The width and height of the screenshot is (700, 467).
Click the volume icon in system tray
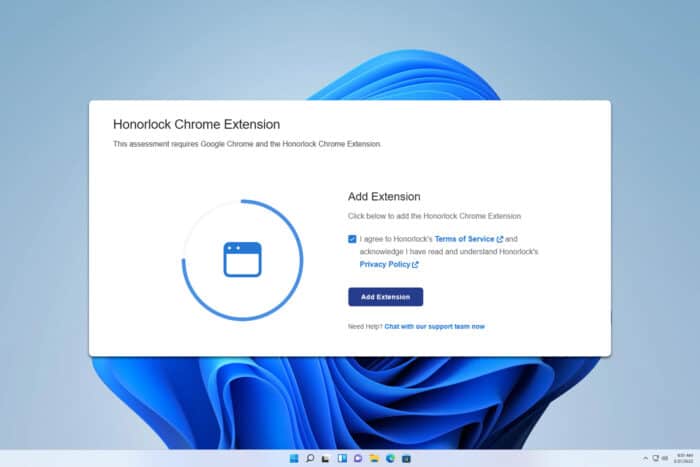(665, 459)
